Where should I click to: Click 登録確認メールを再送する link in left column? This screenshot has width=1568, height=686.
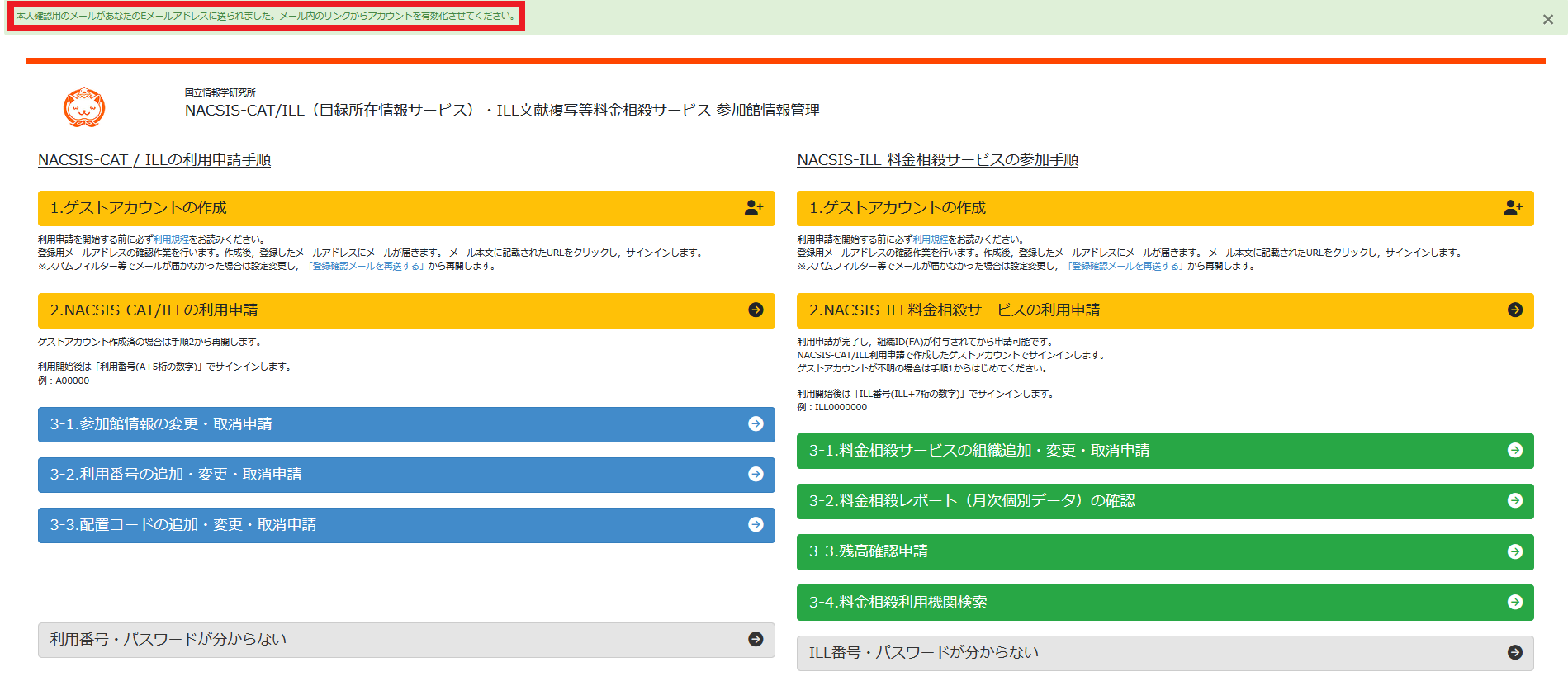point(367,266)
